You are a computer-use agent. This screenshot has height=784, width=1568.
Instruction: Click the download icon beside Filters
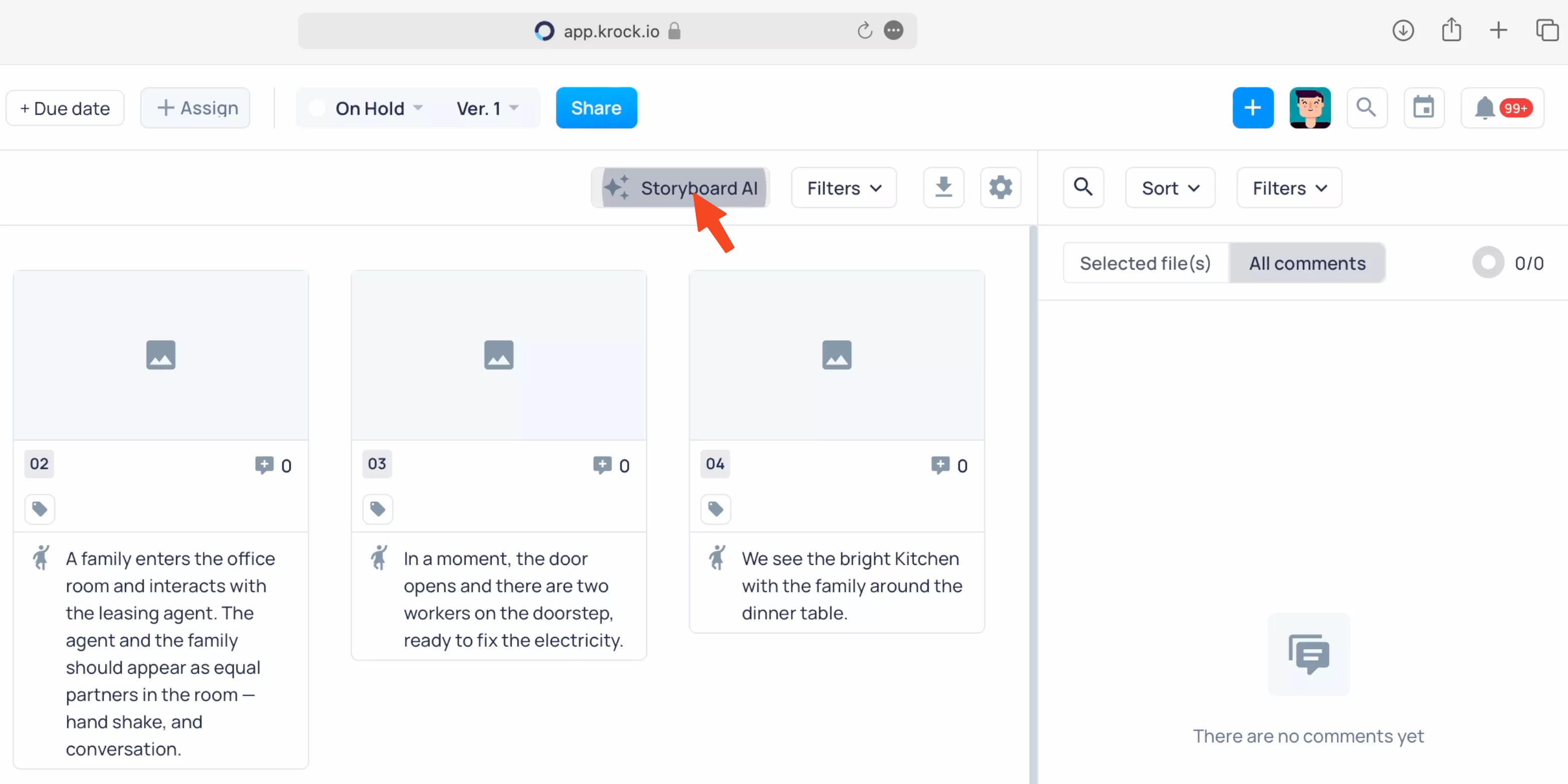pyautogui.click(x=943, y=187)
